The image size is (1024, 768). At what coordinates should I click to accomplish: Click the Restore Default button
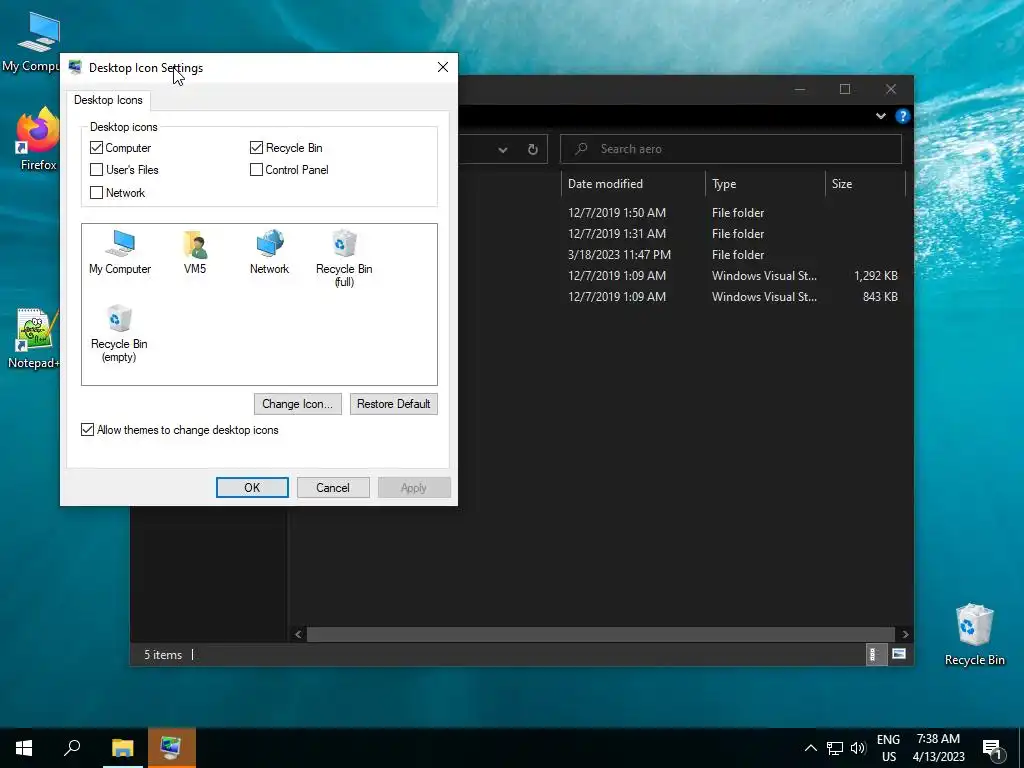pyautogui.click(x=394, y=404)
